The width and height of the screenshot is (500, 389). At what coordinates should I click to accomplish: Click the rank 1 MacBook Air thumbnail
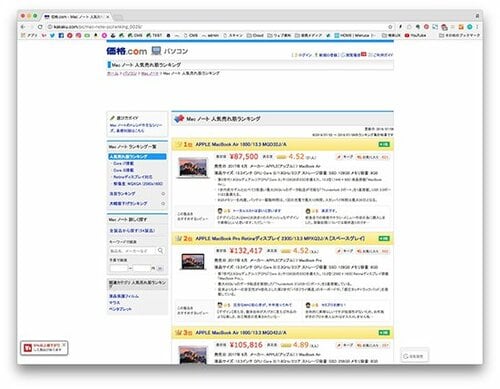coord(193,167)
